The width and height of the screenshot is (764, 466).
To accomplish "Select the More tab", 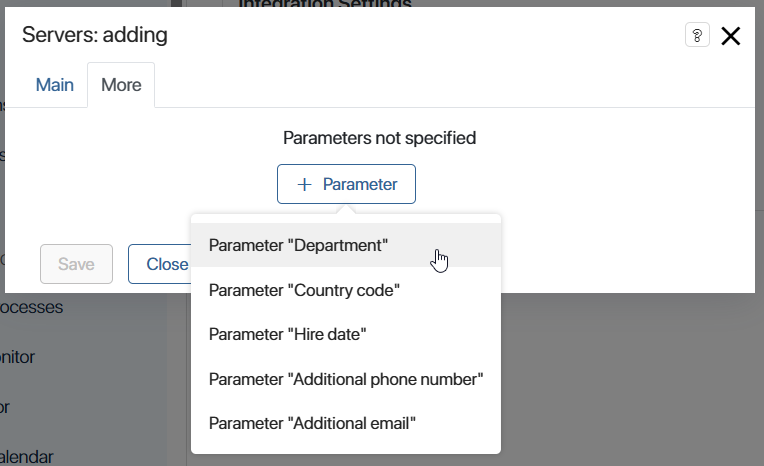I will click(x=121, y=85).
